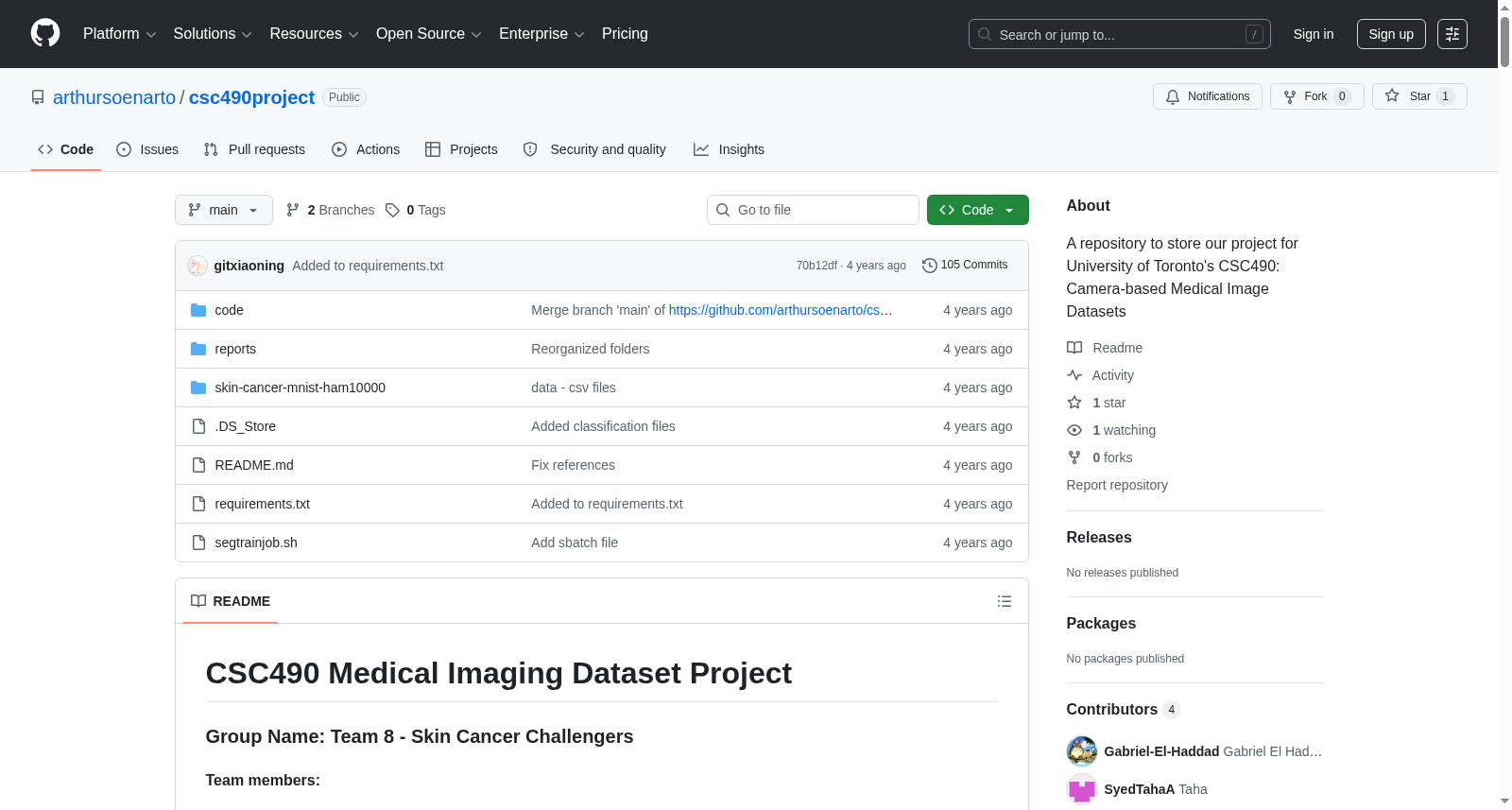Switch to the Projects tab
This screenshot has height=810, width=1512.
click(x=461, y=149)
